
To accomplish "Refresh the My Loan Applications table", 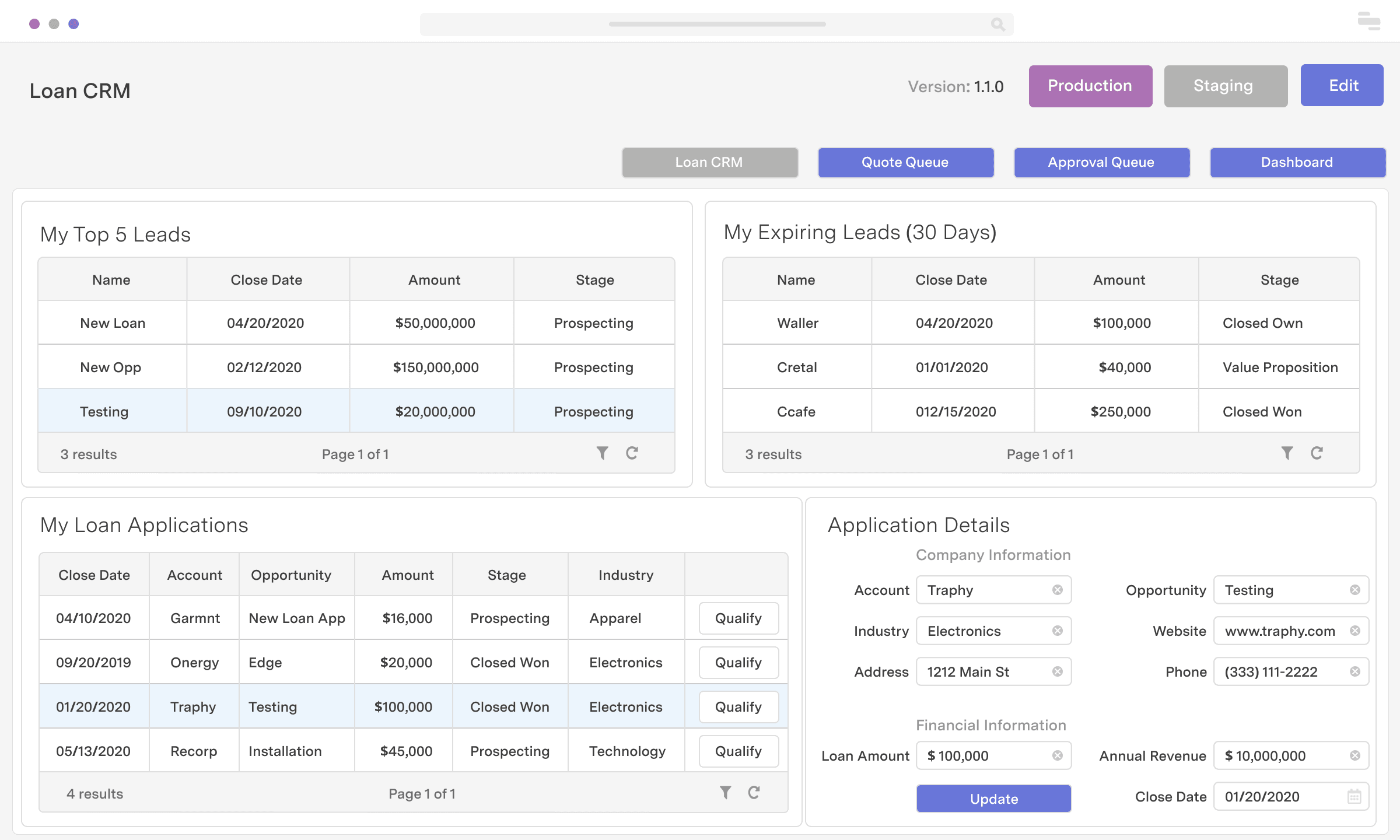I will (x=754, y=792).
